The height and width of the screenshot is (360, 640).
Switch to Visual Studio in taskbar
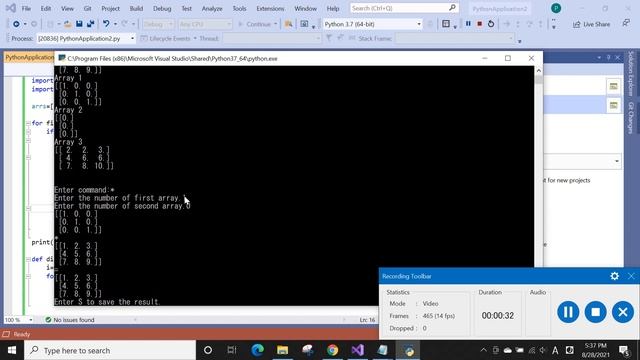pyautogui.click(x=358, y=350)
